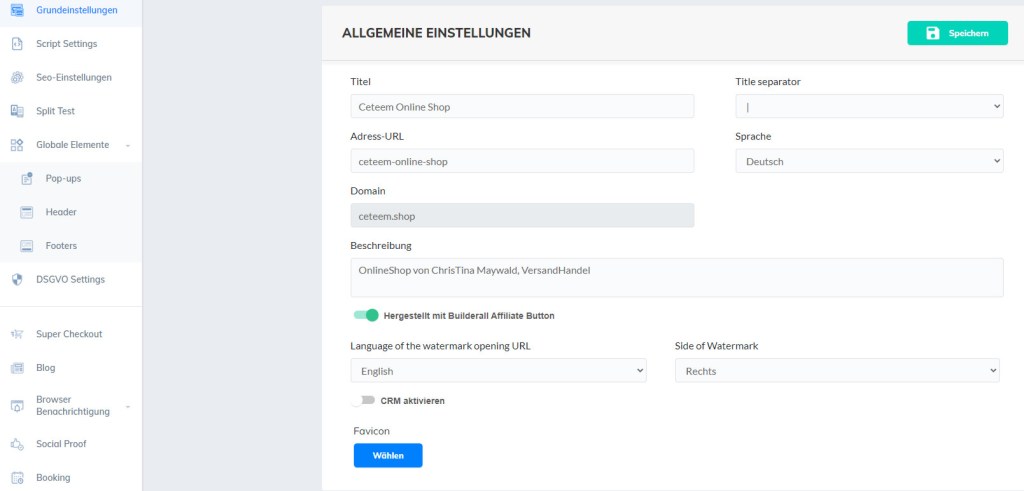
Task: Click the Social Proof icon
Action: tap(17, 444)
